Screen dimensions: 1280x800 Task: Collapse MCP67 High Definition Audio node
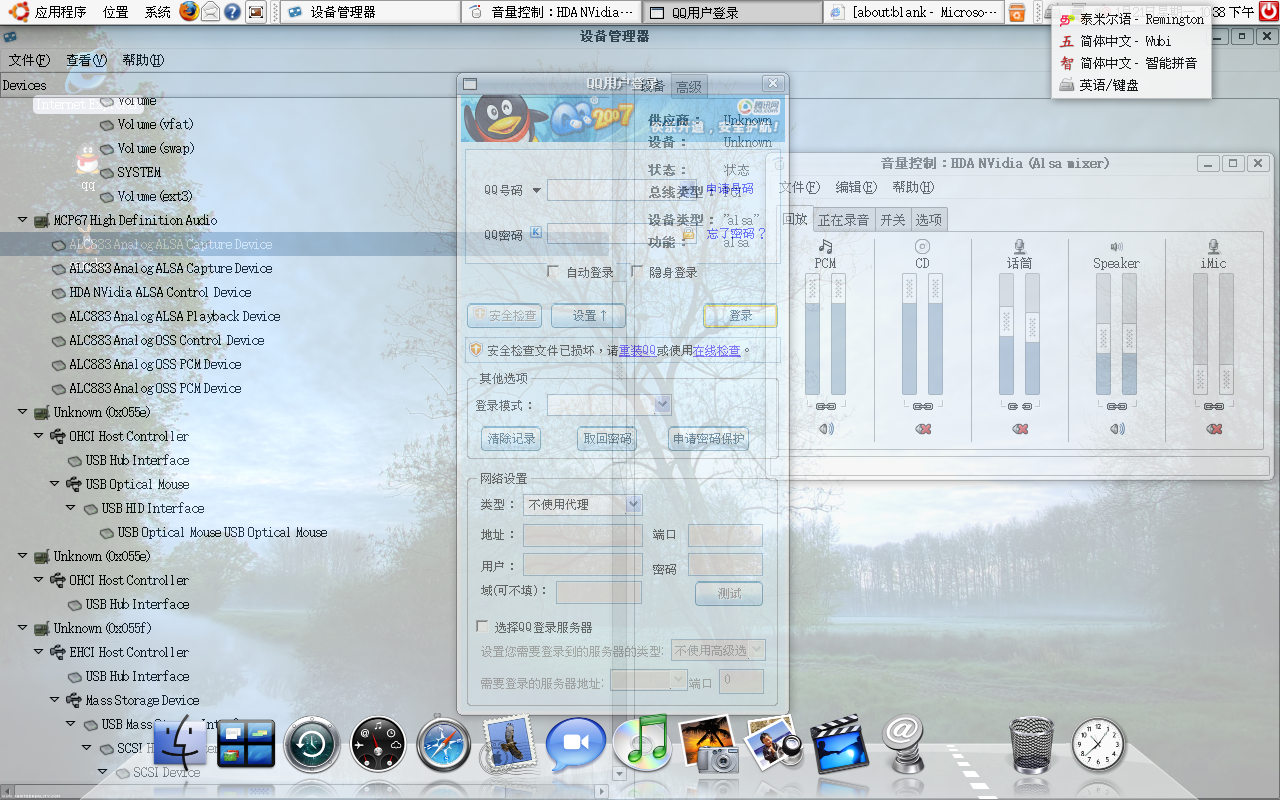pyautogui.click(x=22, y=220)
